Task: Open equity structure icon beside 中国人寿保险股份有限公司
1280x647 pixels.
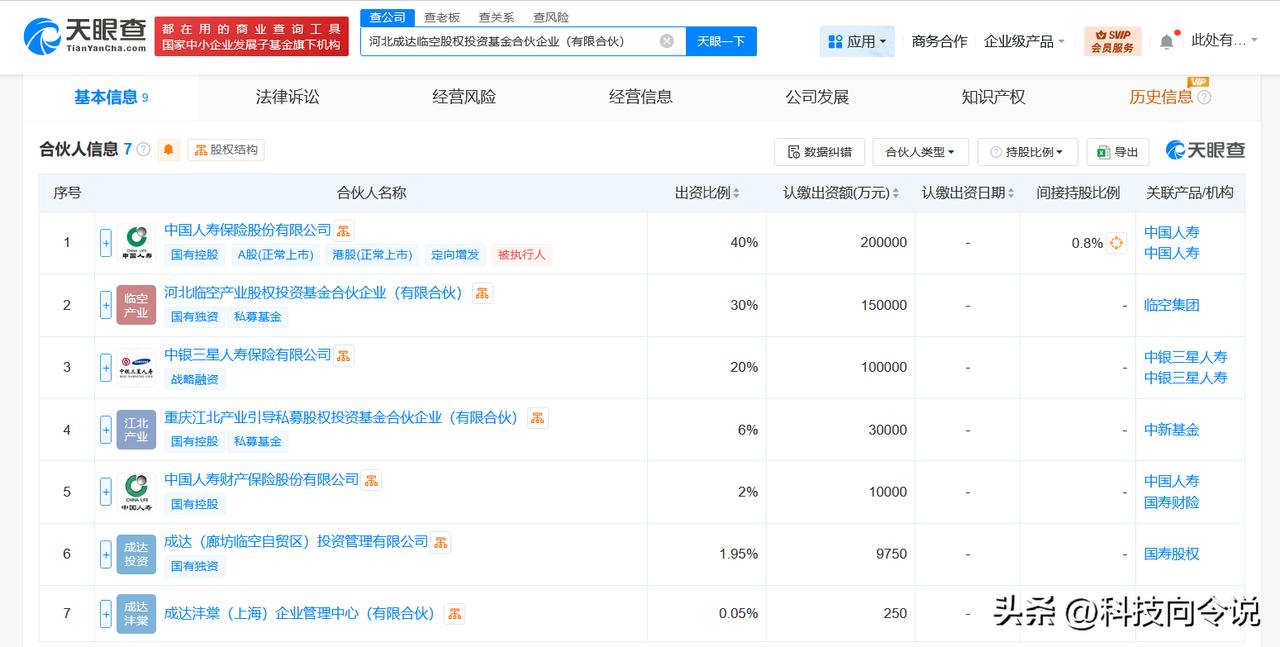Action: click(343, 231)
